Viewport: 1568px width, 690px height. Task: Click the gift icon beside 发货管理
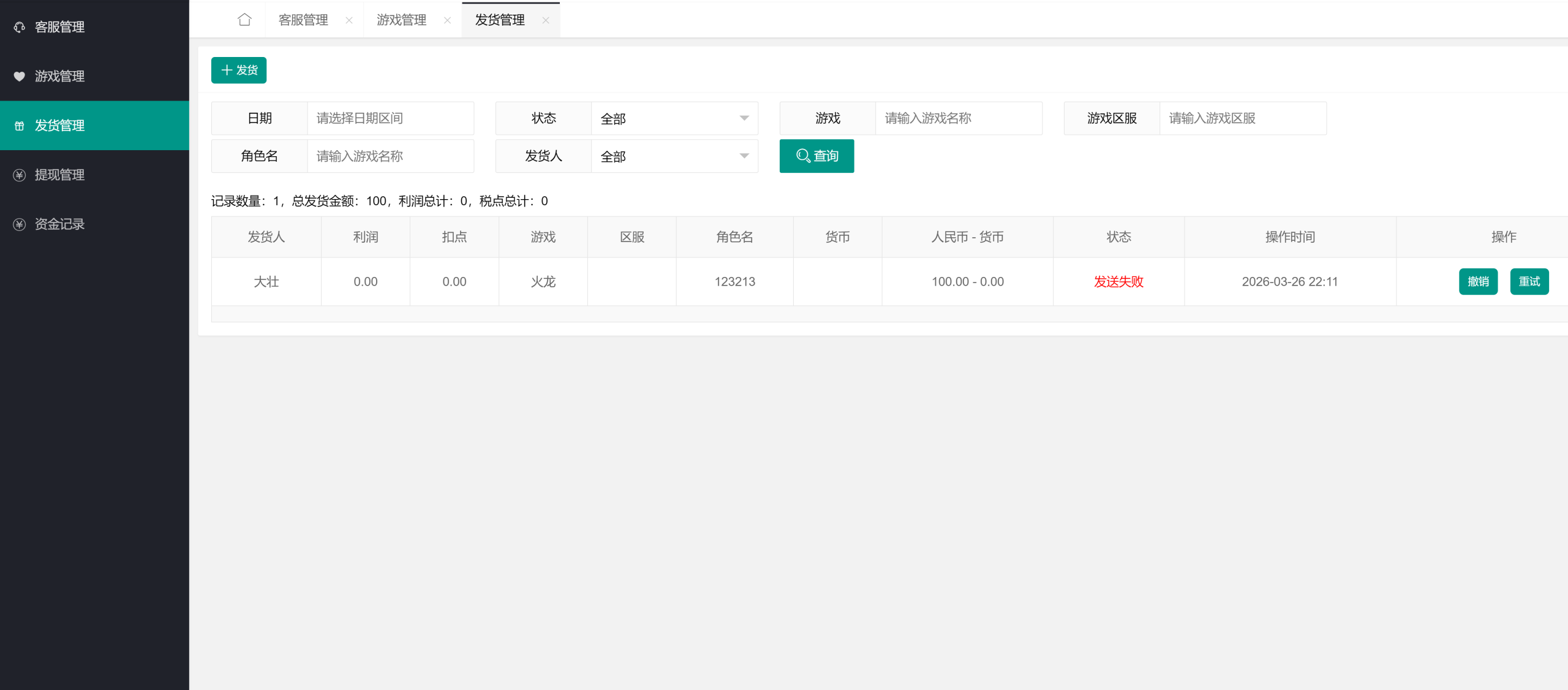(x=20, y=126)
